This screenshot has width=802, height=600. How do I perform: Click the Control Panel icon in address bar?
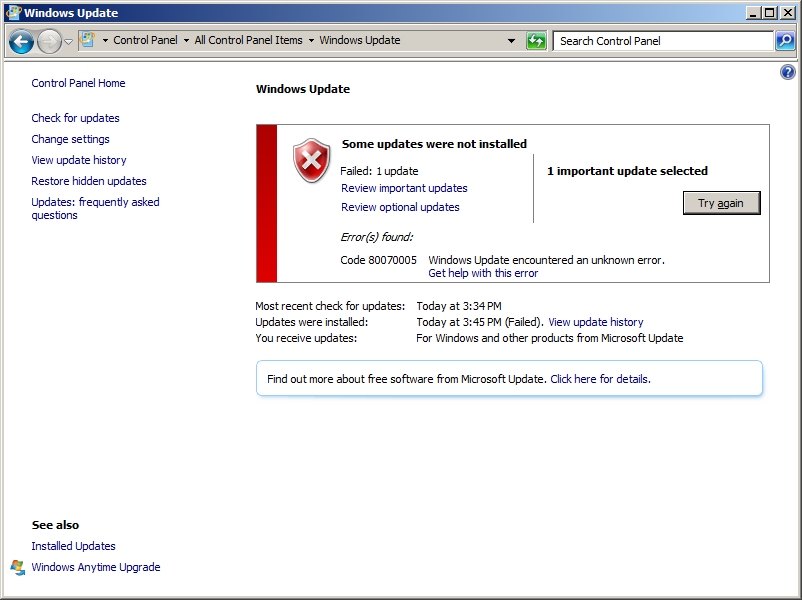(88, 40)
